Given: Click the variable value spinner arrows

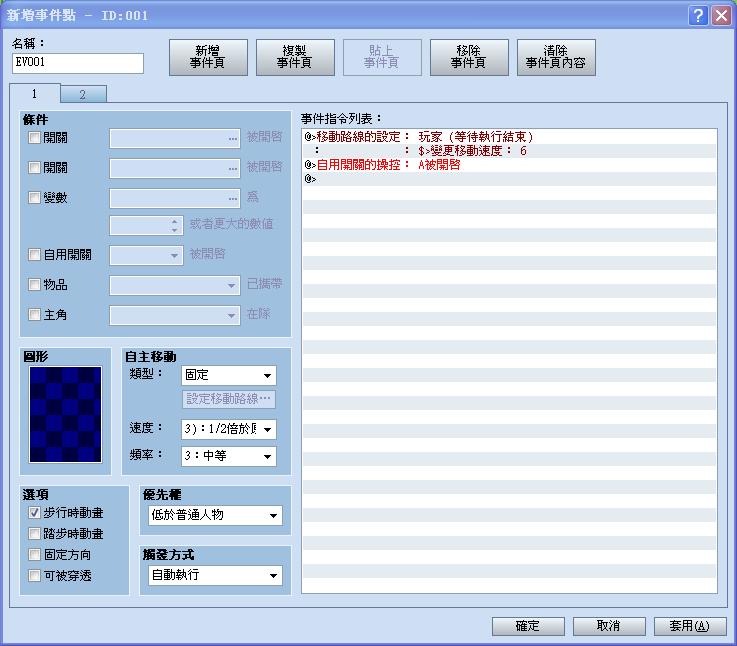Looking at the screenshot, I should [174, 225].
